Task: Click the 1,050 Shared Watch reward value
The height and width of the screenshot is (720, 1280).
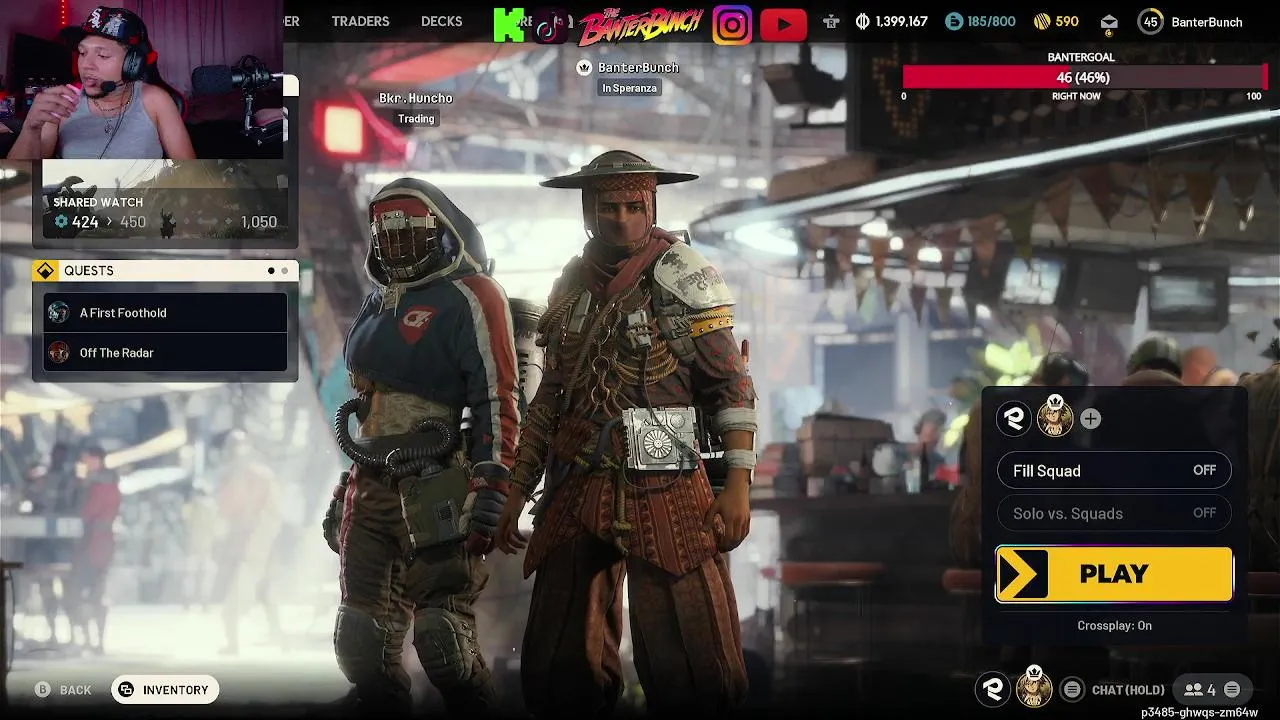Action: pos(259,222)
